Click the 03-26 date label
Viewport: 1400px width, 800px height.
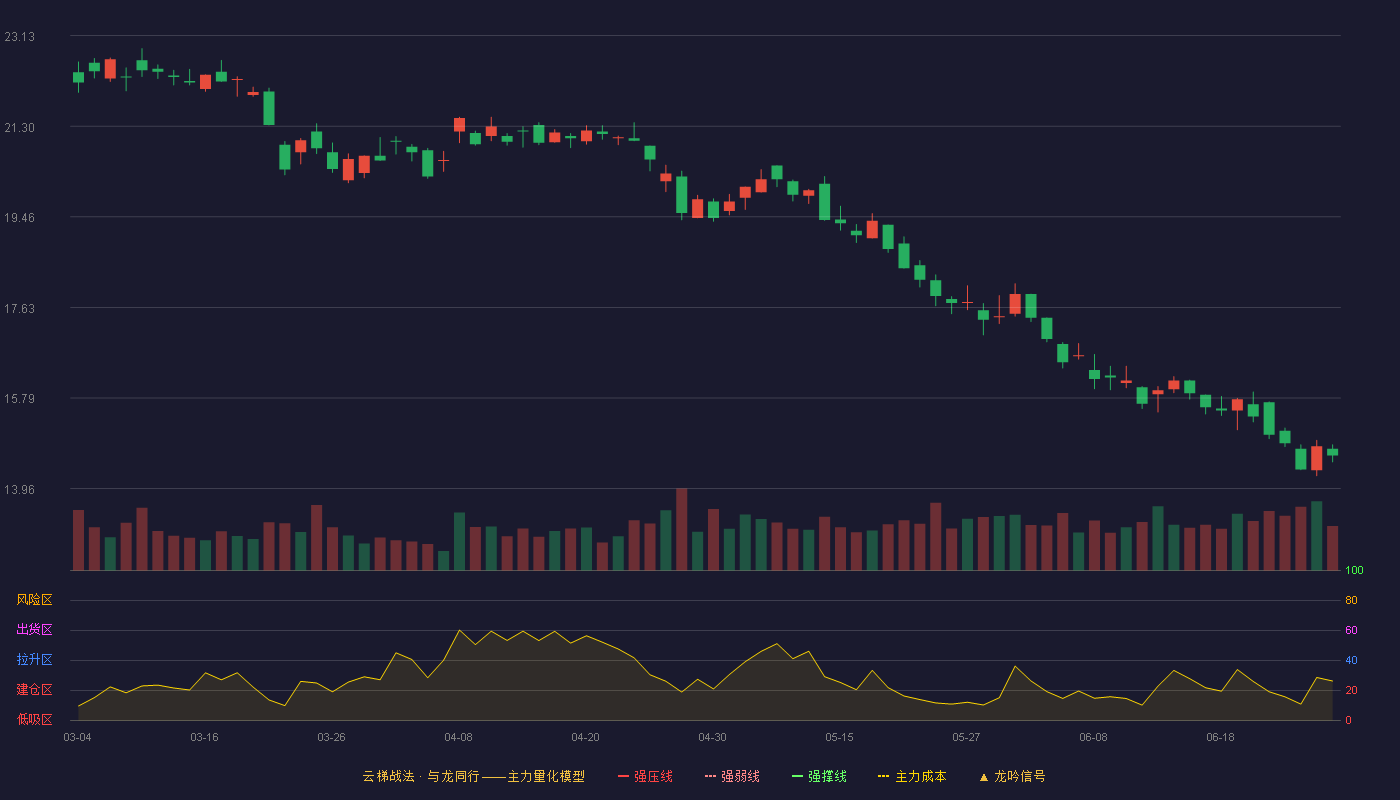pos(331,737)
